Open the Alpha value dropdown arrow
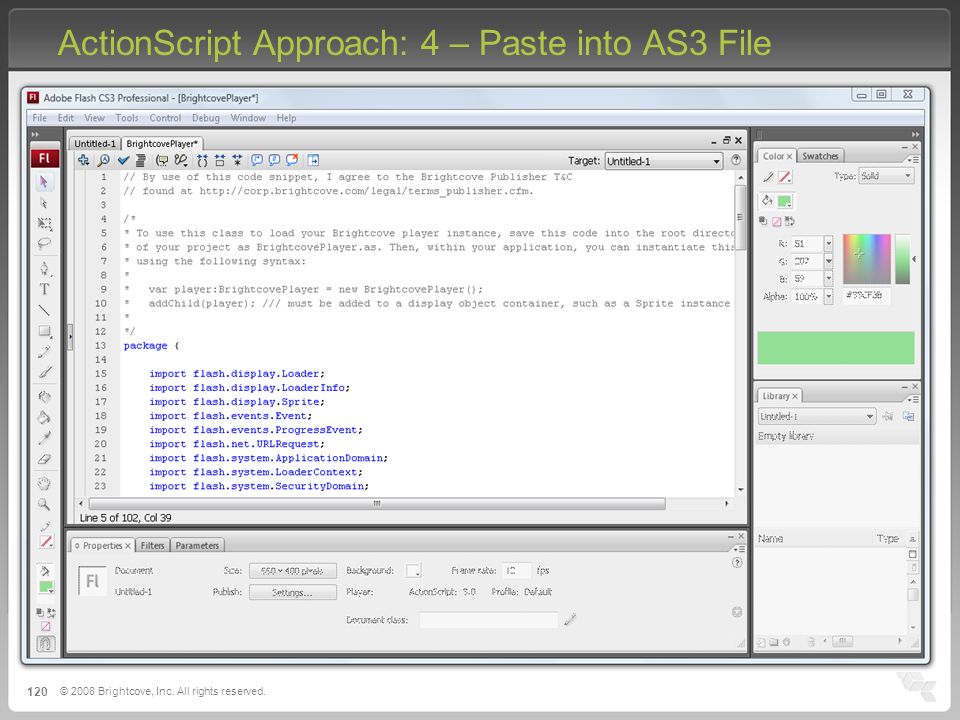Screen dimensions: 960x720 coord(828,296)
